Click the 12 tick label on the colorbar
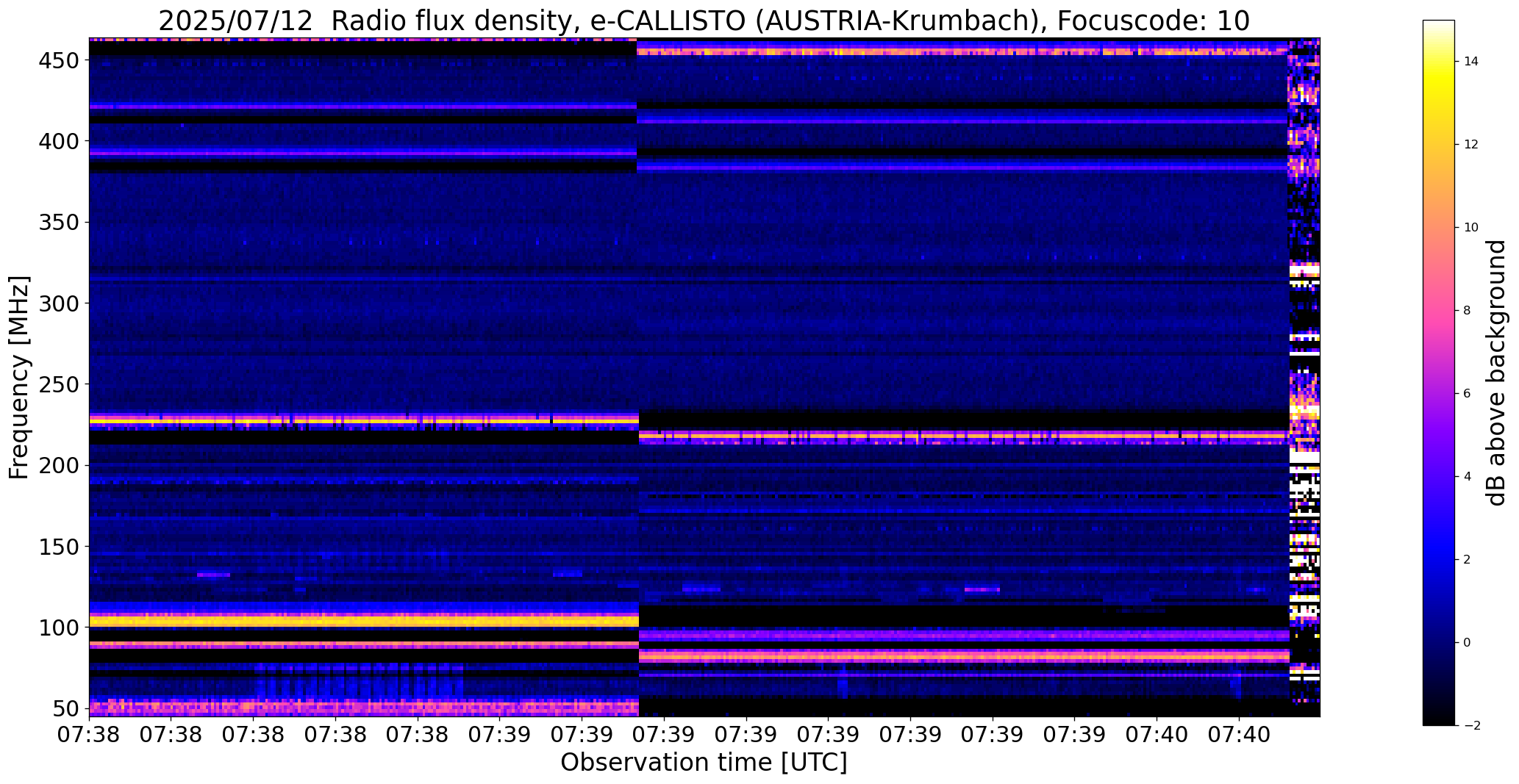Screen dimensions: 1519x784 pyautogui.click(x=1471, y=145)
